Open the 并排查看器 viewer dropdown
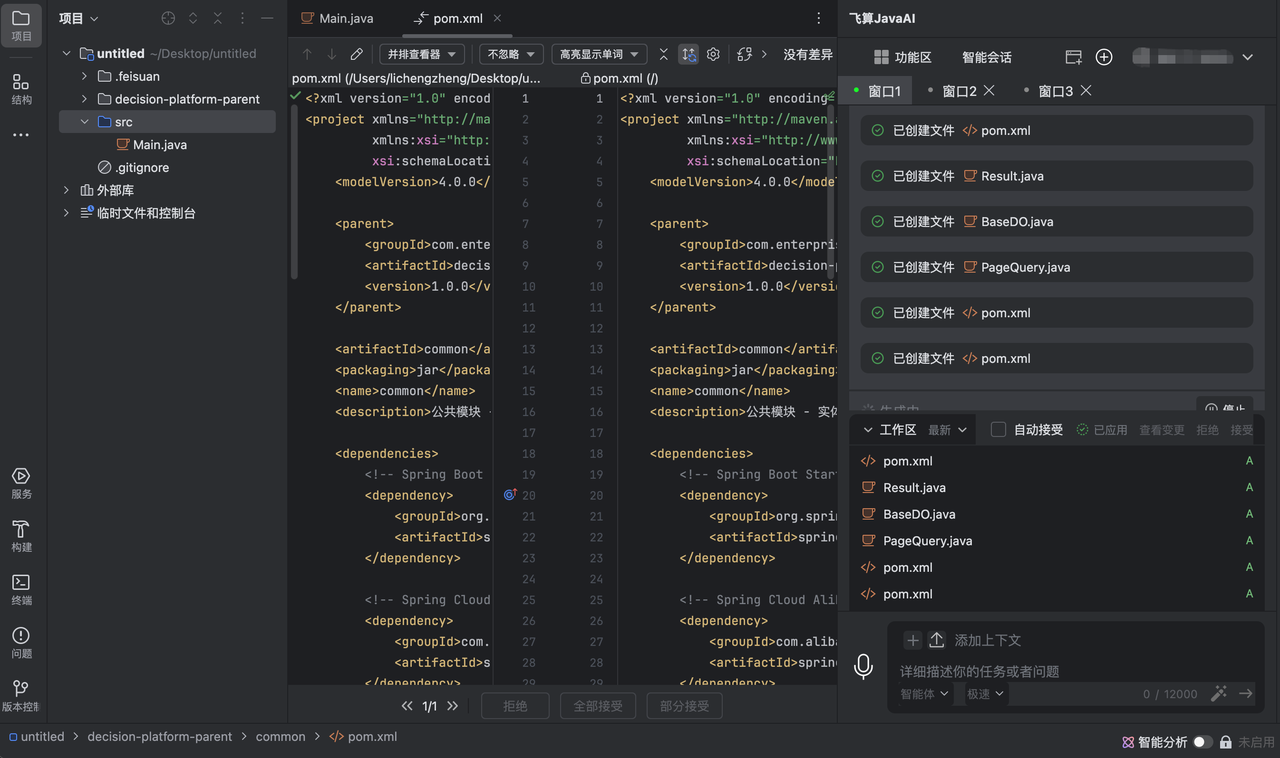1280x758 pixels. (x=422, y=54)
